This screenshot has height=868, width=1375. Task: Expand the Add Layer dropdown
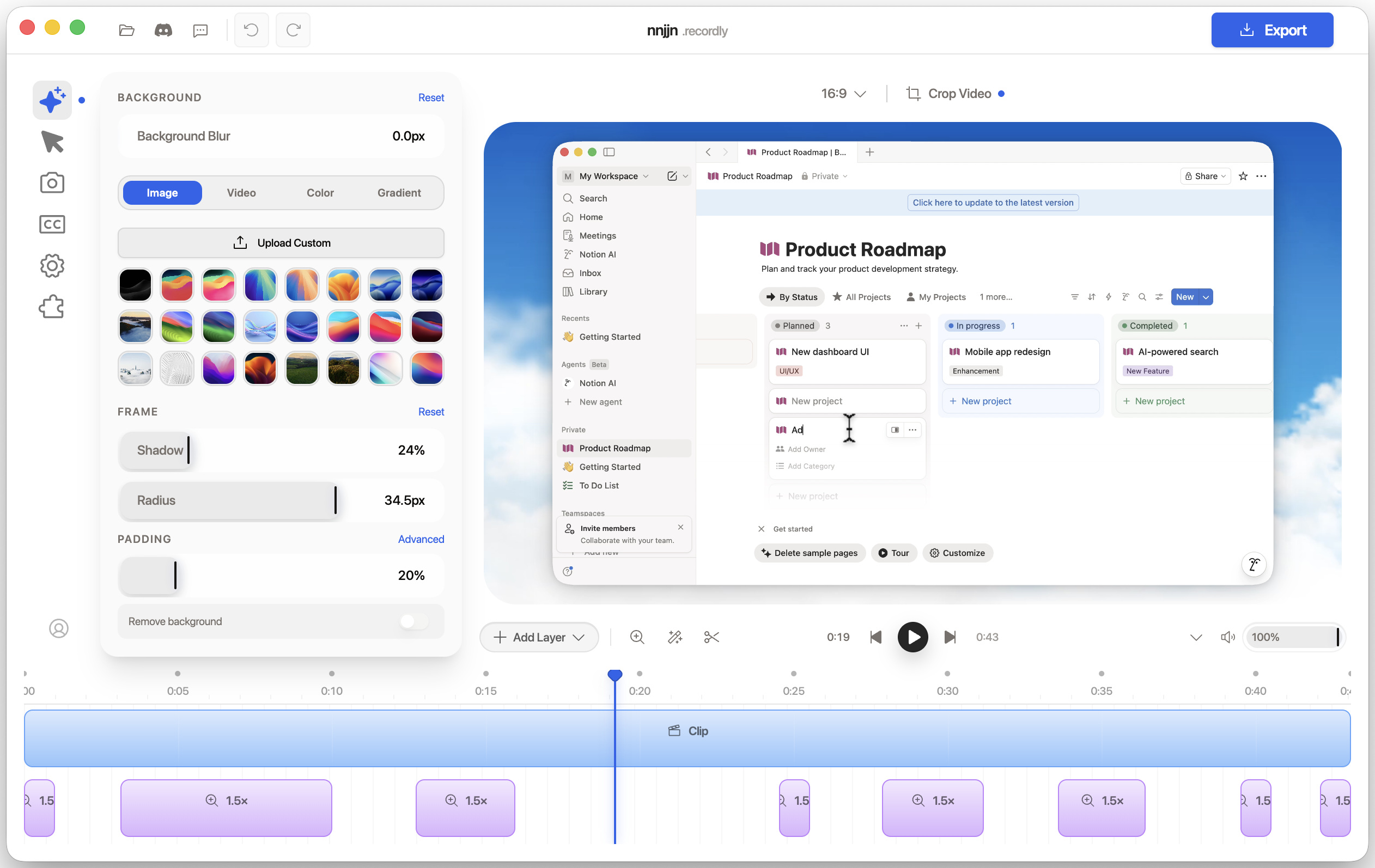[539, 637]
